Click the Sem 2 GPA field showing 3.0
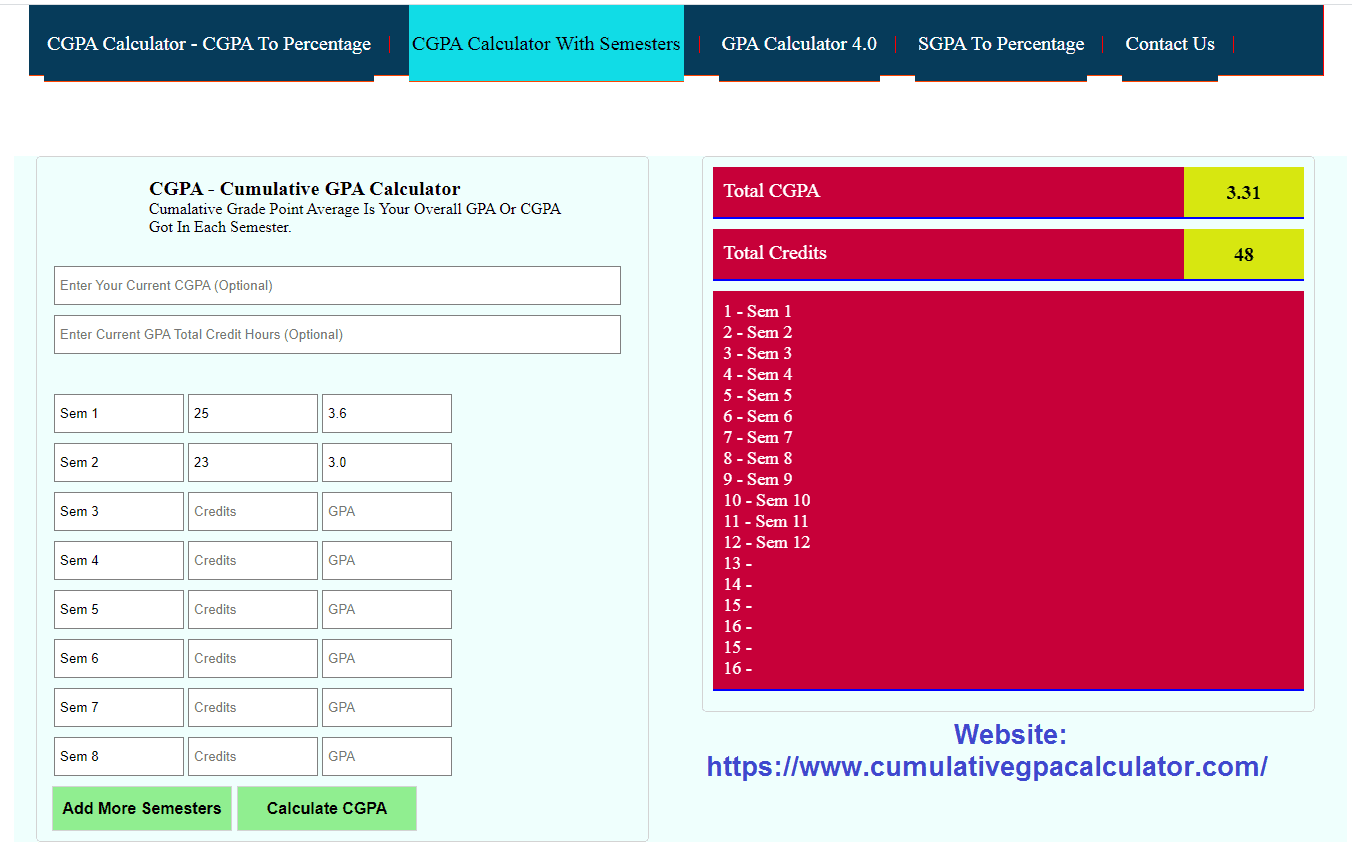 (x=386, y=462)
